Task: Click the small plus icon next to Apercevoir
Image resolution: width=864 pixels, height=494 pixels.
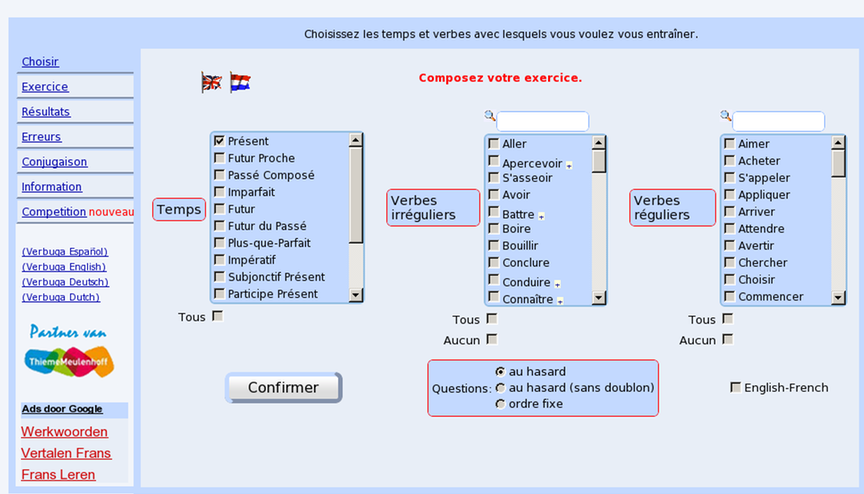Action: pos(569,165)
